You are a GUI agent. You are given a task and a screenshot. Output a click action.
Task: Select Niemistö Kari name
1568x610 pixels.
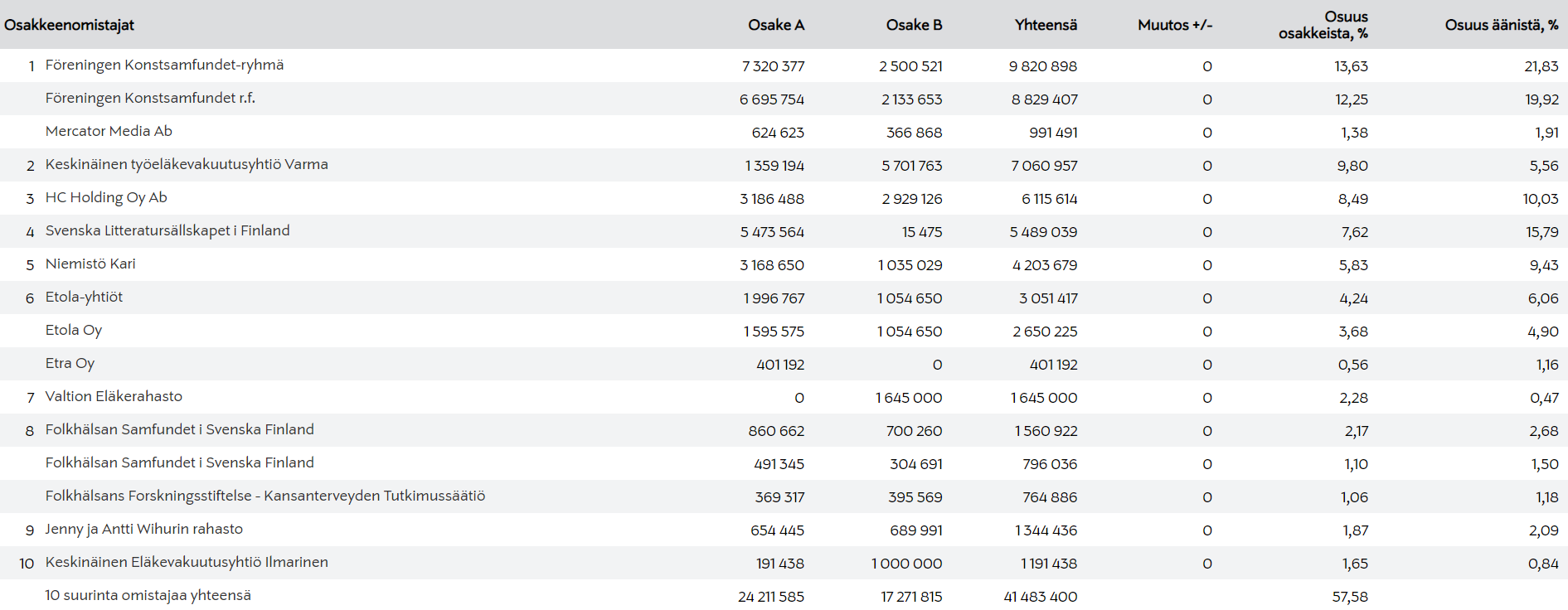pyautogui.click(x=90, y=264)
